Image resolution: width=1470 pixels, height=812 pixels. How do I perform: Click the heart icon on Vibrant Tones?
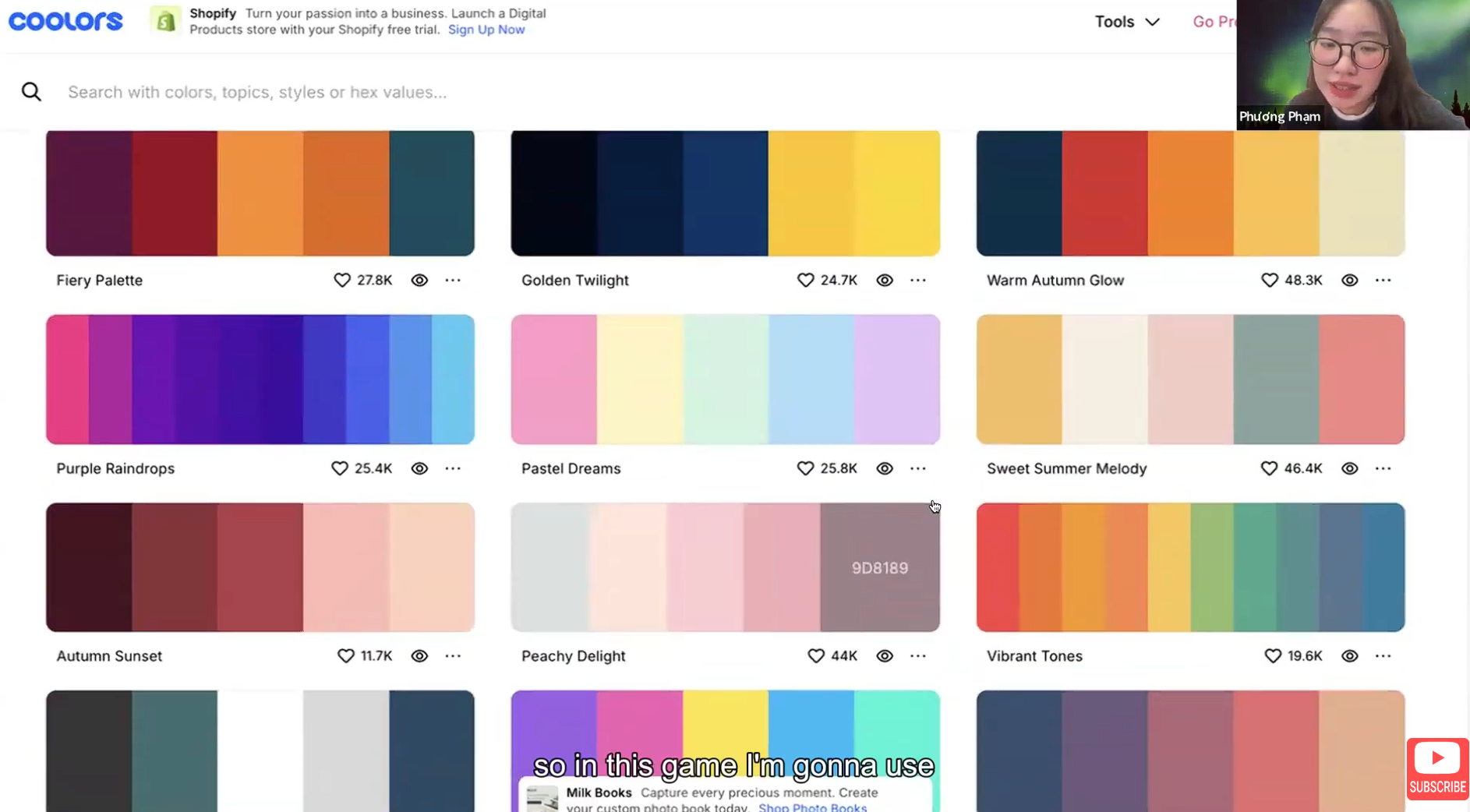pyautogui.click(x=1272, y=655)
